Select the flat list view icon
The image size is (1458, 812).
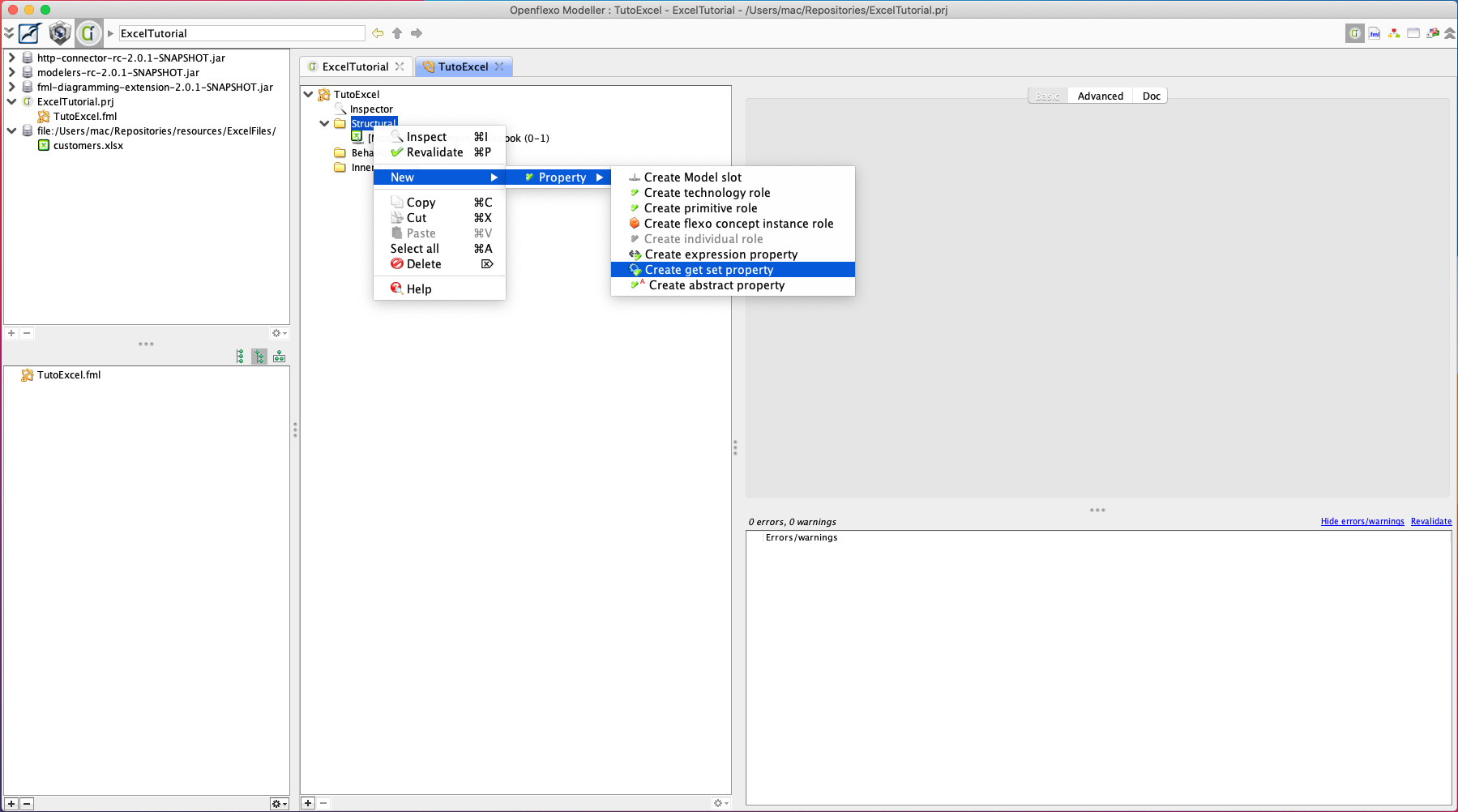coord(240,357)
